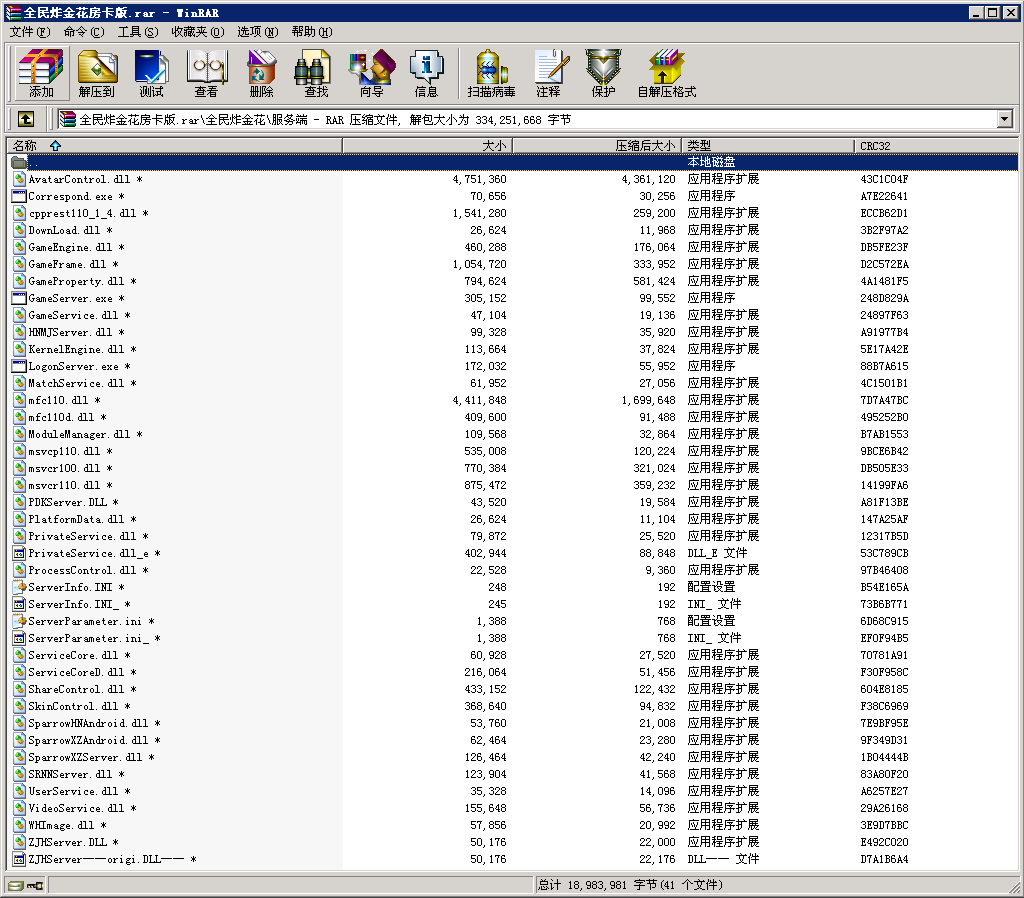Launch the 向导 (Wizard) icon
This screenshot has width=1024, height=898.
371,73
